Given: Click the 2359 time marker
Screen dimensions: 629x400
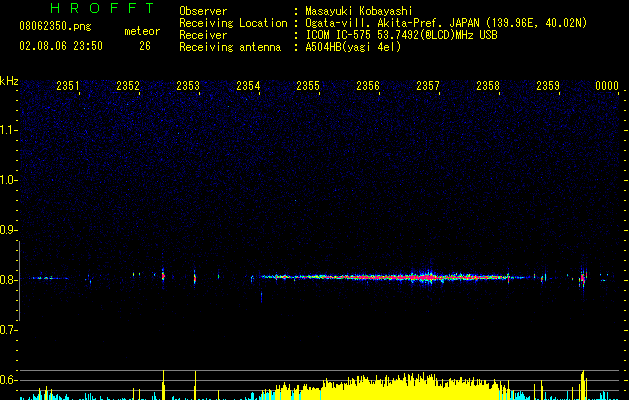Looking at the screenshot, I should [548, 85].
